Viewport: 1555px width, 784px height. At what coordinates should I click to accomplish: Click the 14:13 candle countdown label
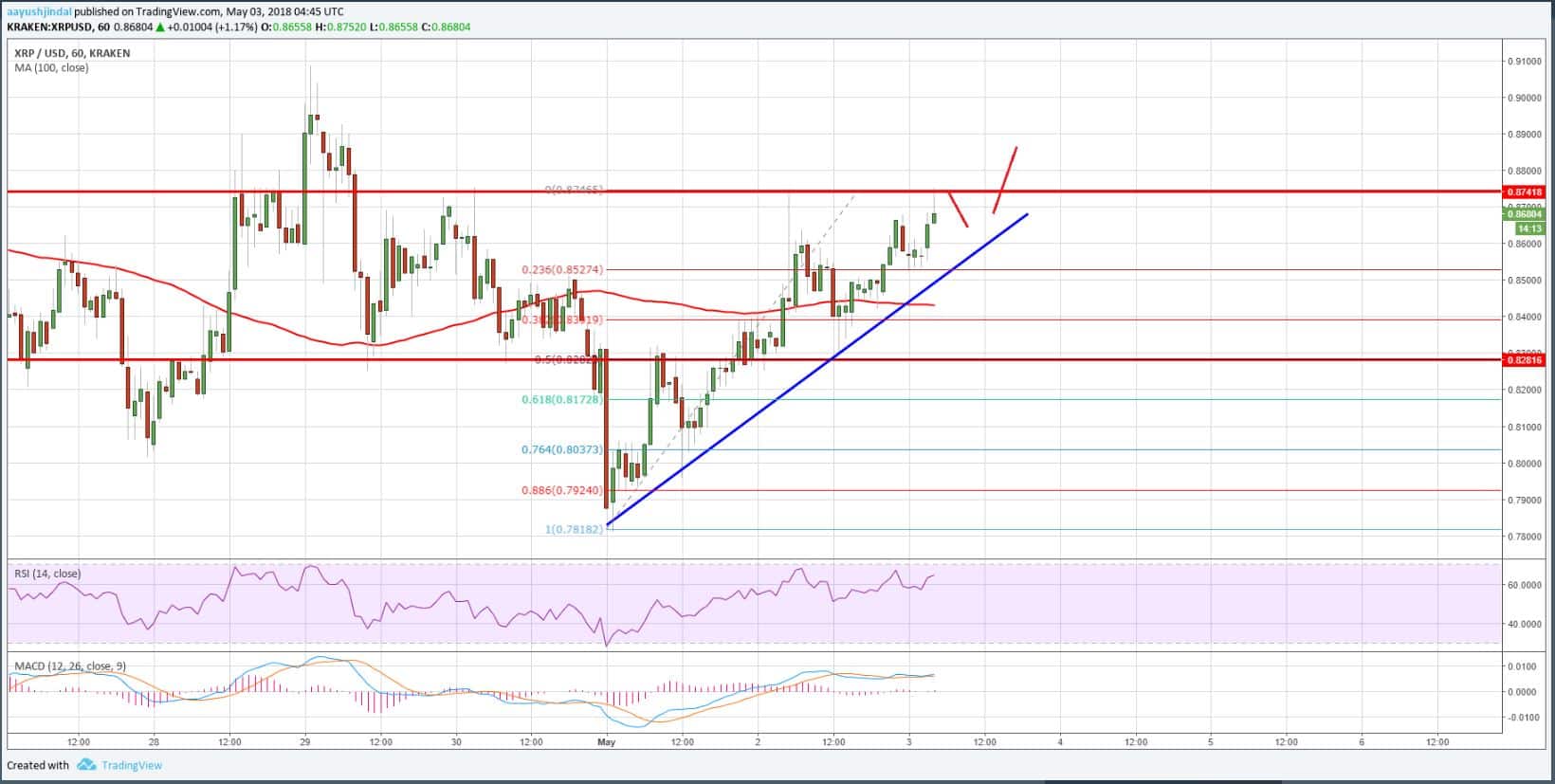click(x=1527, y=228)
